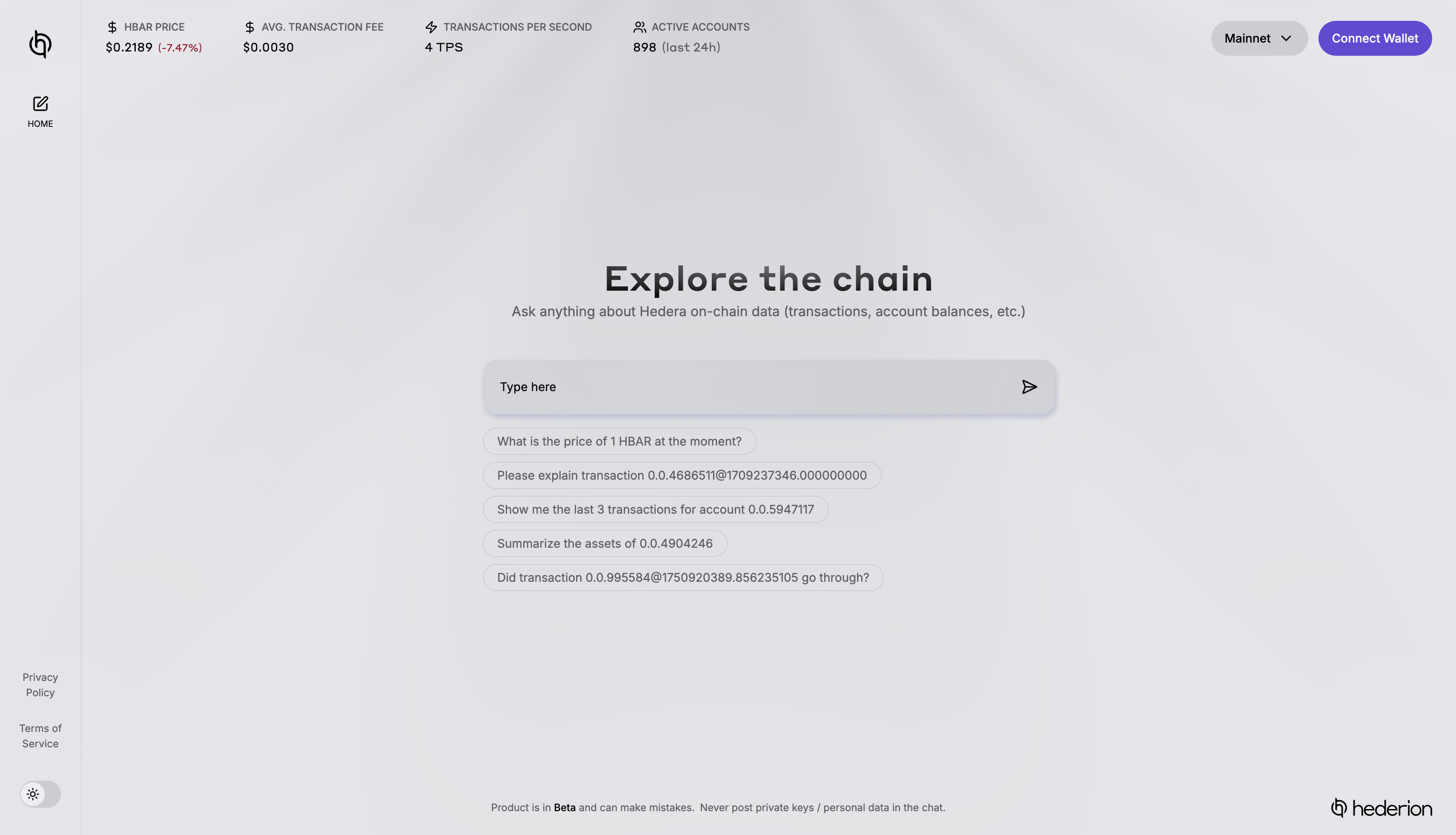Select the "Summarize the assets of 0.0.4904246" suggestion
The width and height of the screenshot is (1456, 835).
(605, 543)
